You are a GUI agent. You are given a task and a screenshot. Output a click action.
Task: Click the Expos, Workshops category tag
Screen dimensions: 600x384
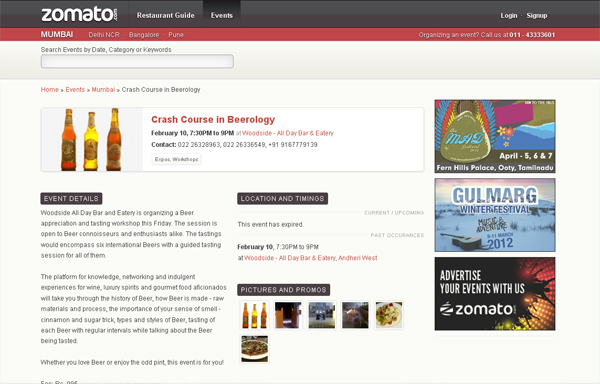click(x=176, y=159)
